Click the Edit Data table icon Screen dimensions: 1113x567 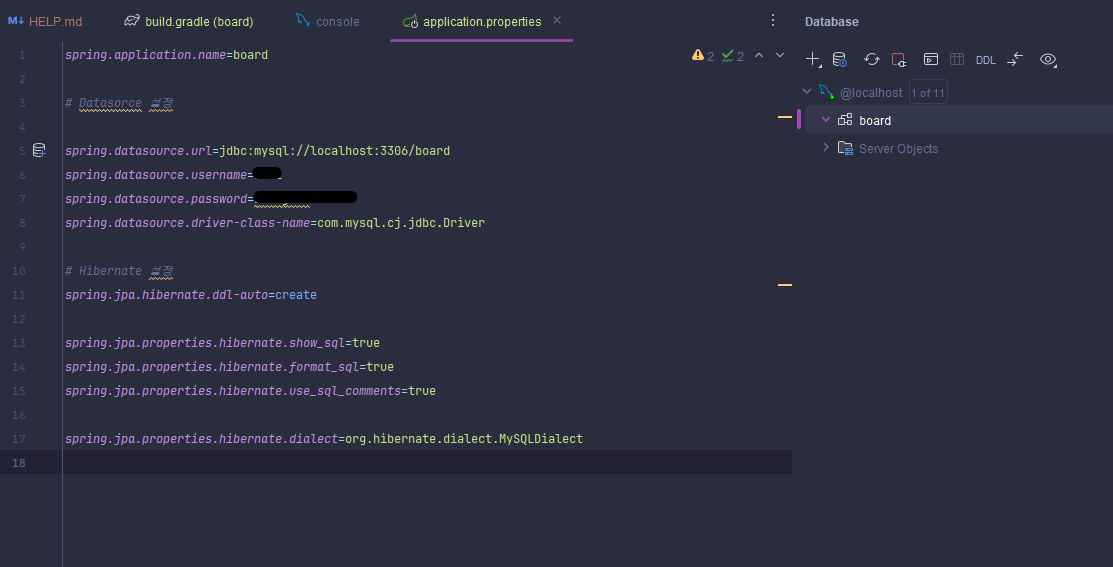[957, 60]
